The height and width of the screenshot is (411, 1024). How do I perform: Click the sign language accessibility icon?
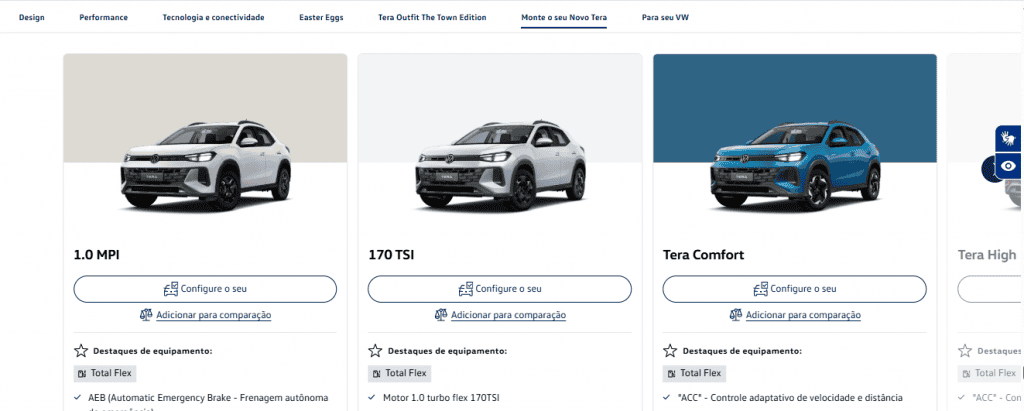click(1010, 139)
